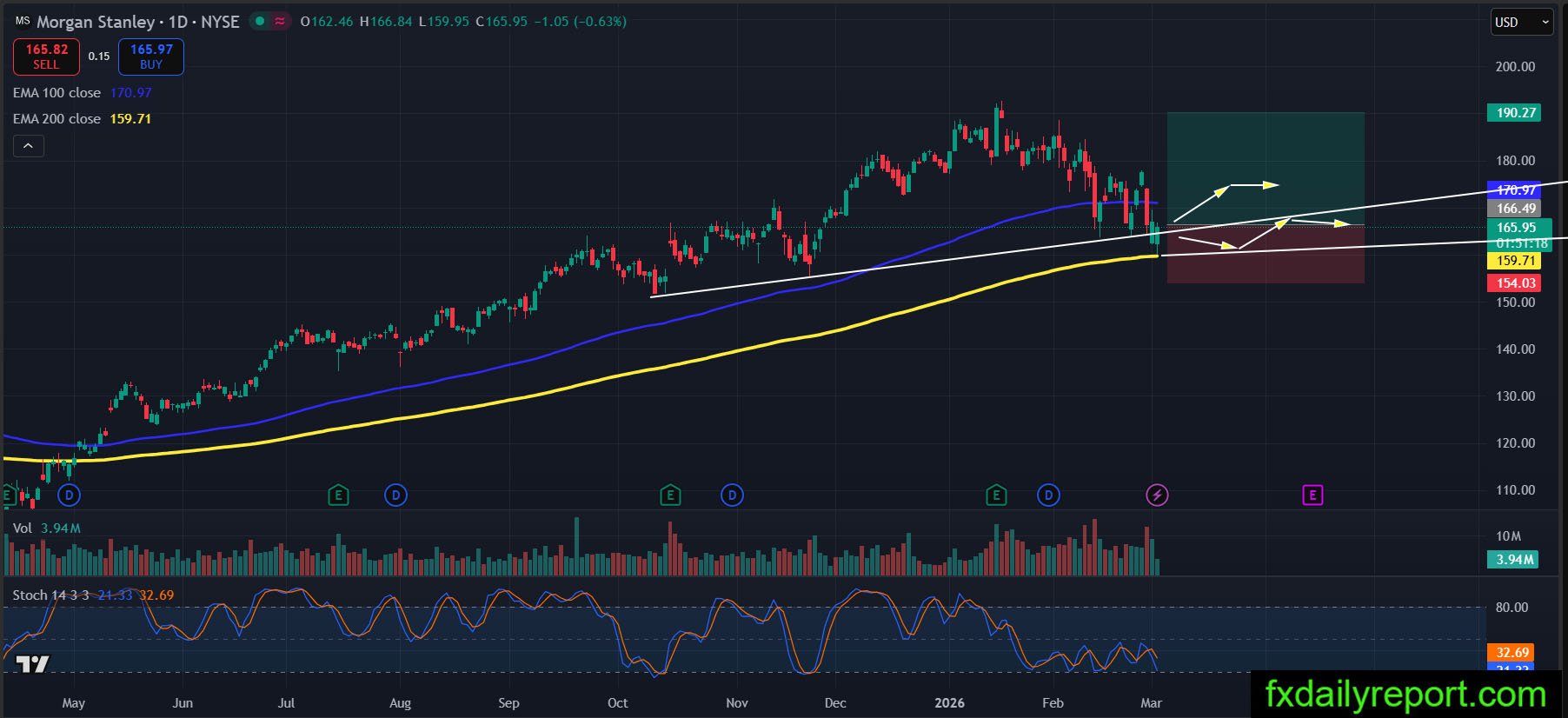The width and height of the screenshot is (1568, 718).
Task: Click the 140.00 price axis level
Action: [x=1515, y=349]
